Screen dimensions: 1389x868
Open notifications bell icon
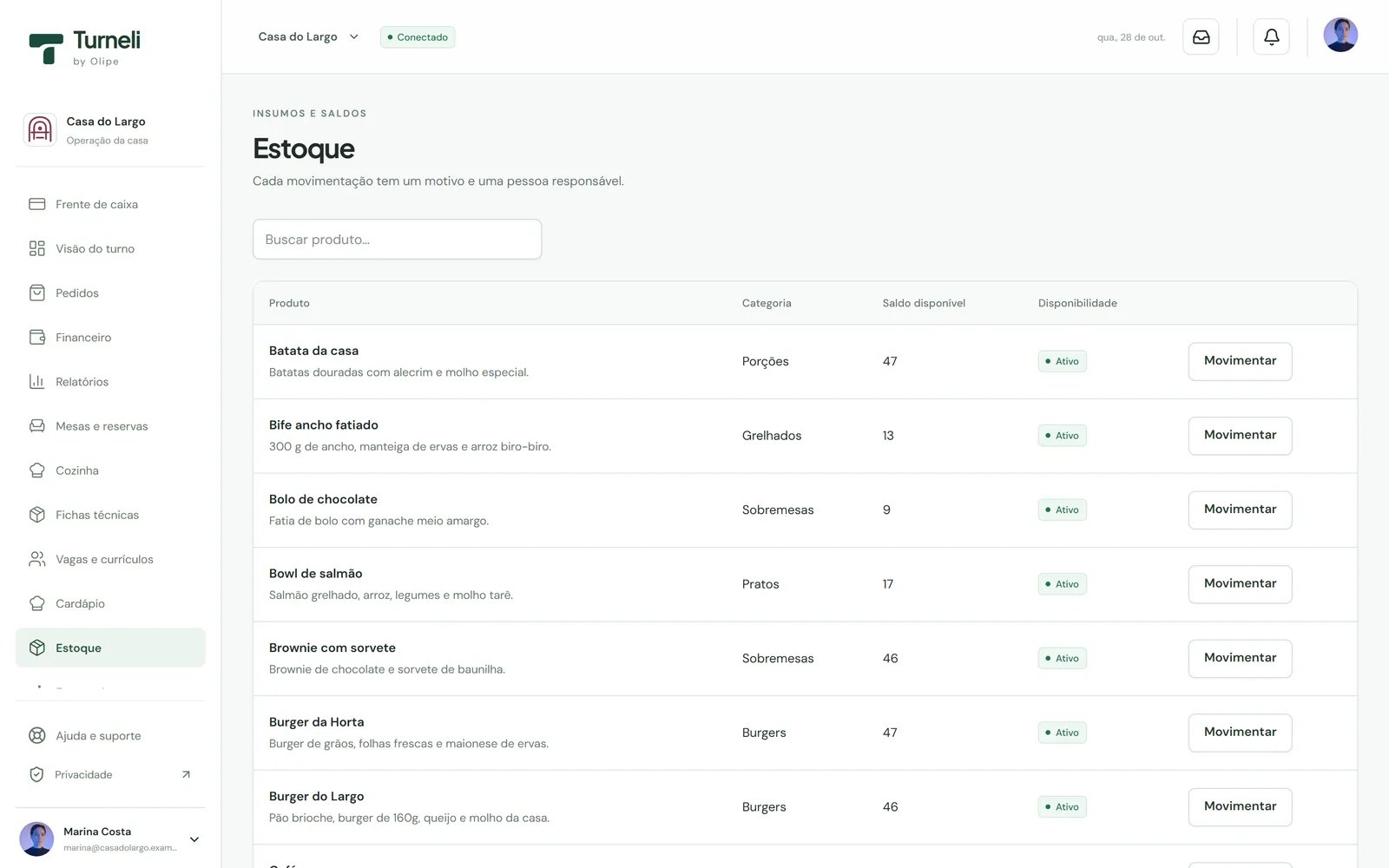tap(1271, 37)
